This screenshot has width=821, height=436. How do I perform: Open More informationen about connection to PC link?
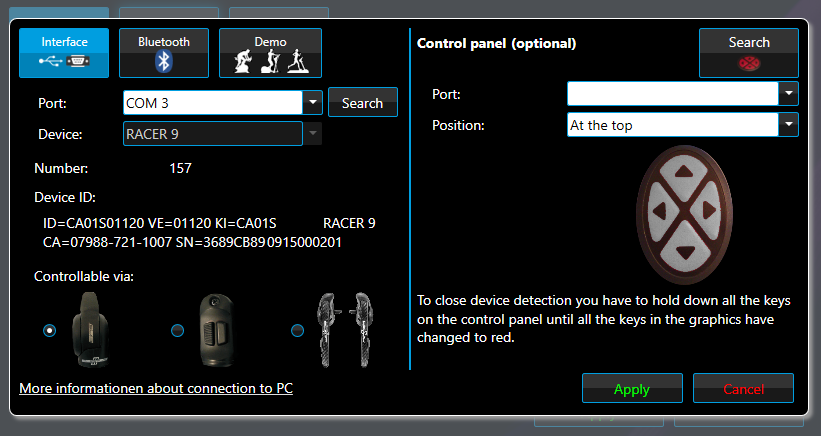click(x=156, y=388)
